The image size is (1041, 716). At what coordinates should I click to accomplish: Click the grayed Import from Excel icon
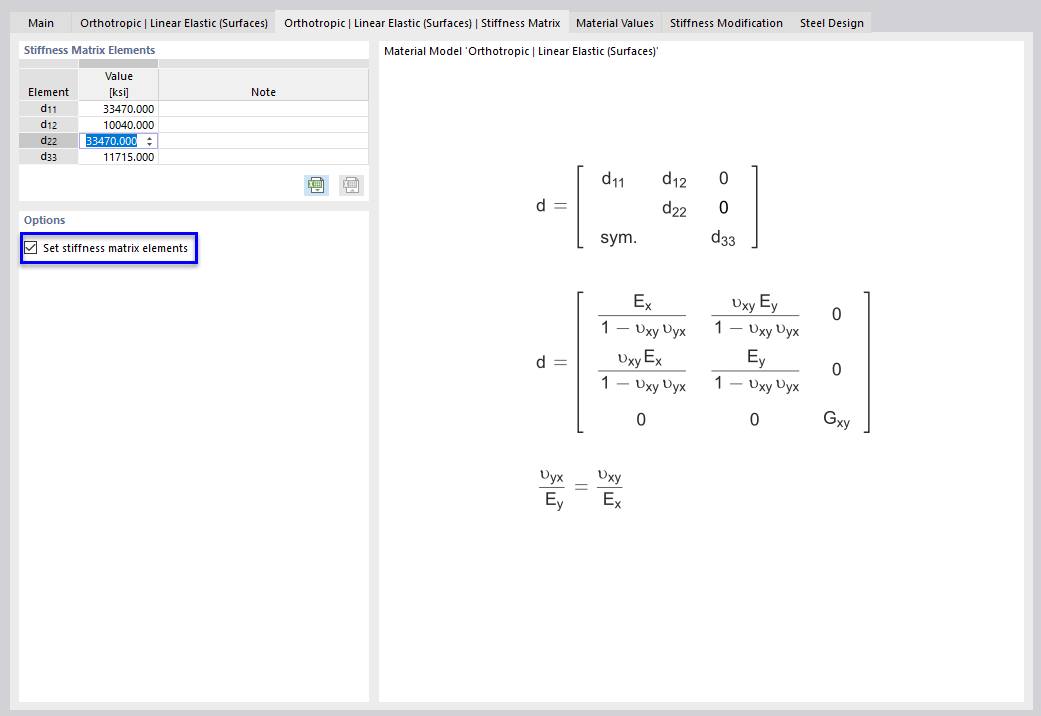350,185
